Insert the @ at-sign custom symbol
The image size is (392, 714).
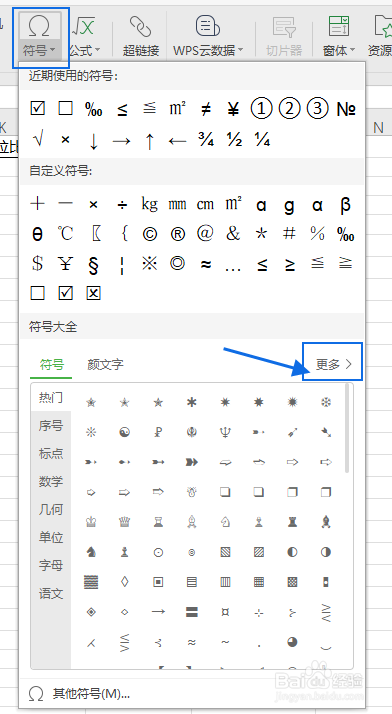[205, 234]
